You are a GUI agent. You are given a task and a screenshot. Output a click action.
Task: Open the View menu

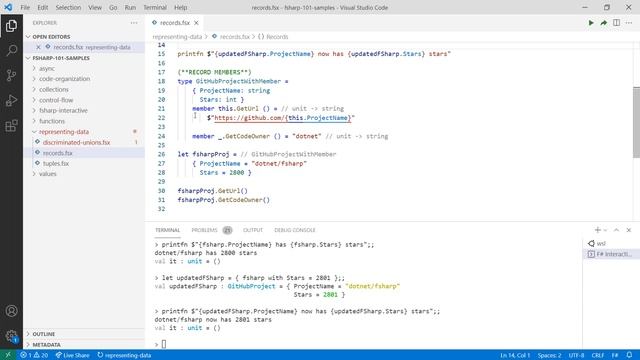pos(95,7)
